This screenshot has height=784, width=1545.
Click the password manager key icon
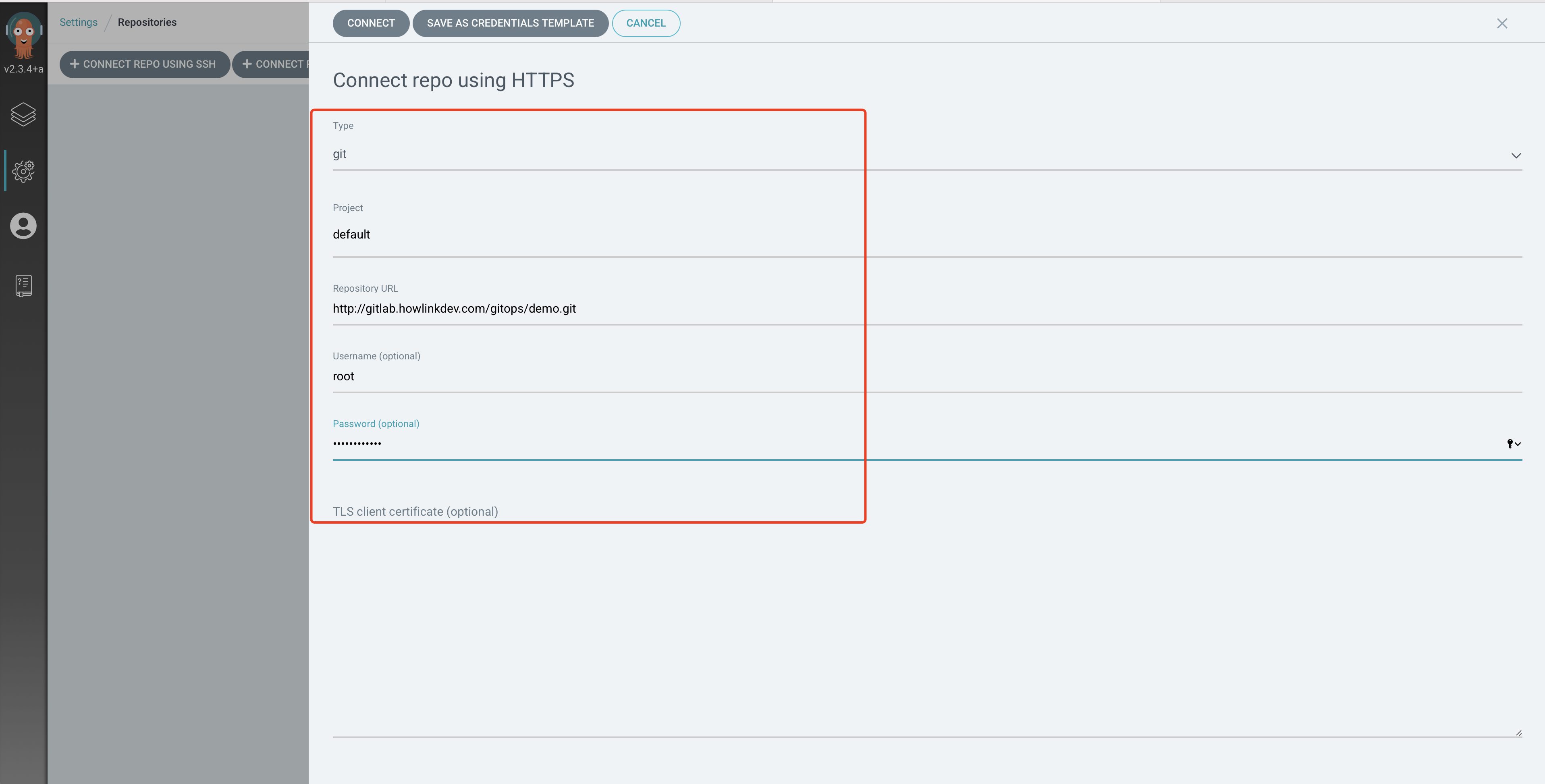tap(1510, 444)
